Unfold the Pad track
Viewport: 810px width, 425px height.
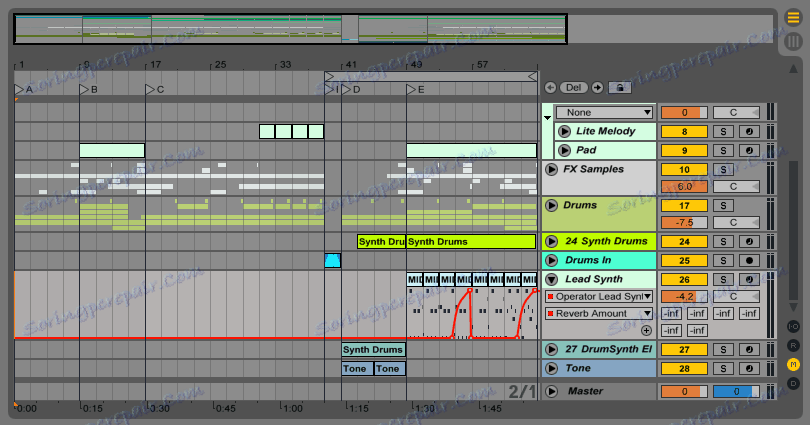pos(564,150)
